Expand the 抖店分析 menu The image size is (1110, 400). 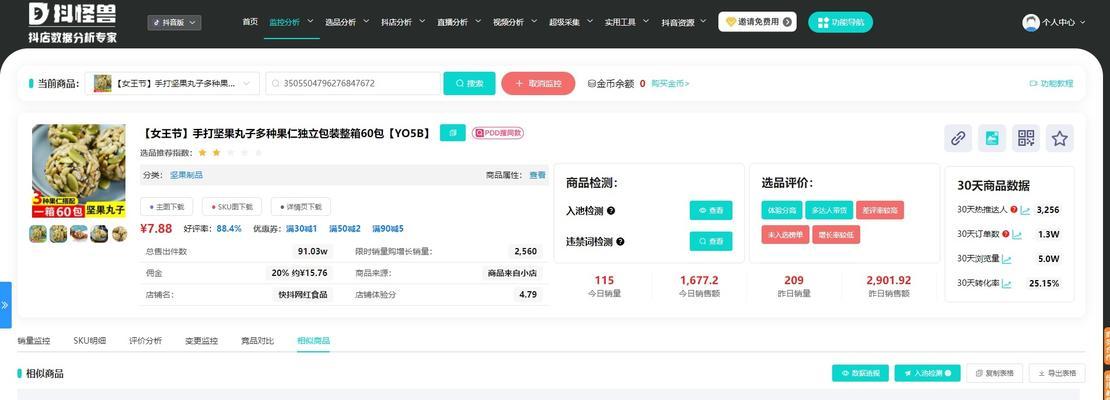(x=404, y=22)
